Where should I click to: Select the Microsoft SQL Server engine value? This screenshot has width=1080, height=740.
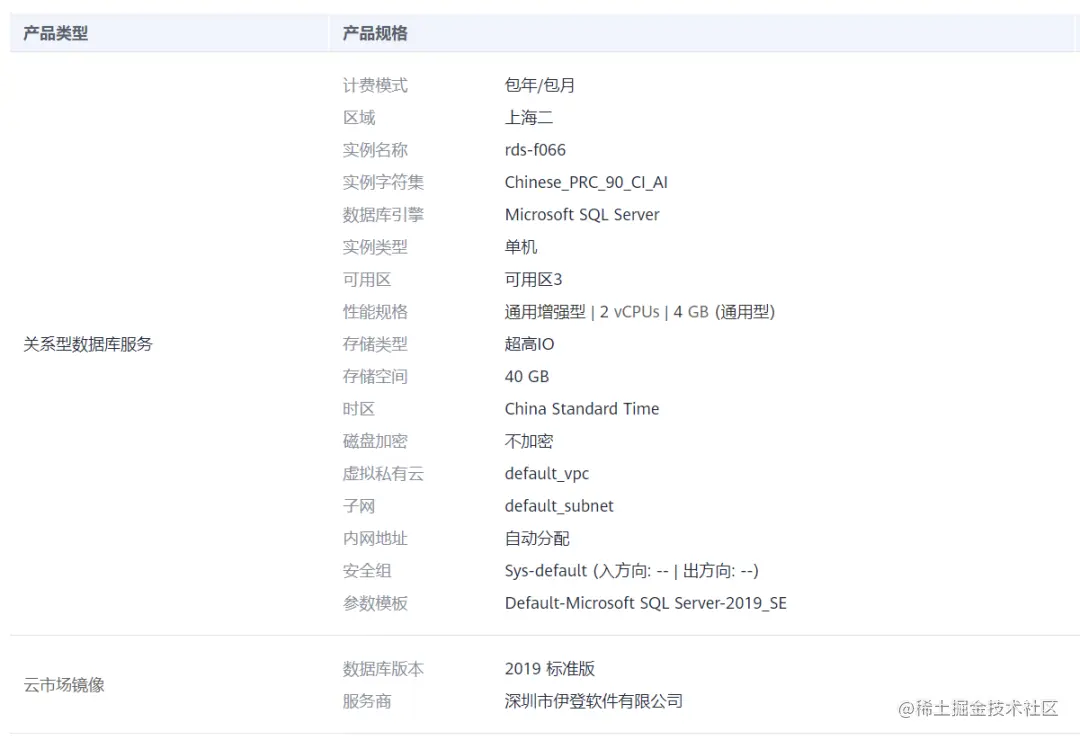pyautogui.click(x=582, y=214)
